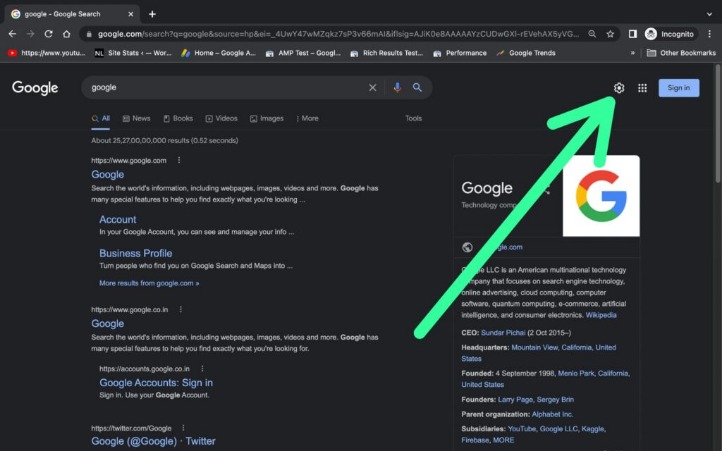722x451 pixels.
Task: Expand the More search filters menu
Action: [305, 118]
